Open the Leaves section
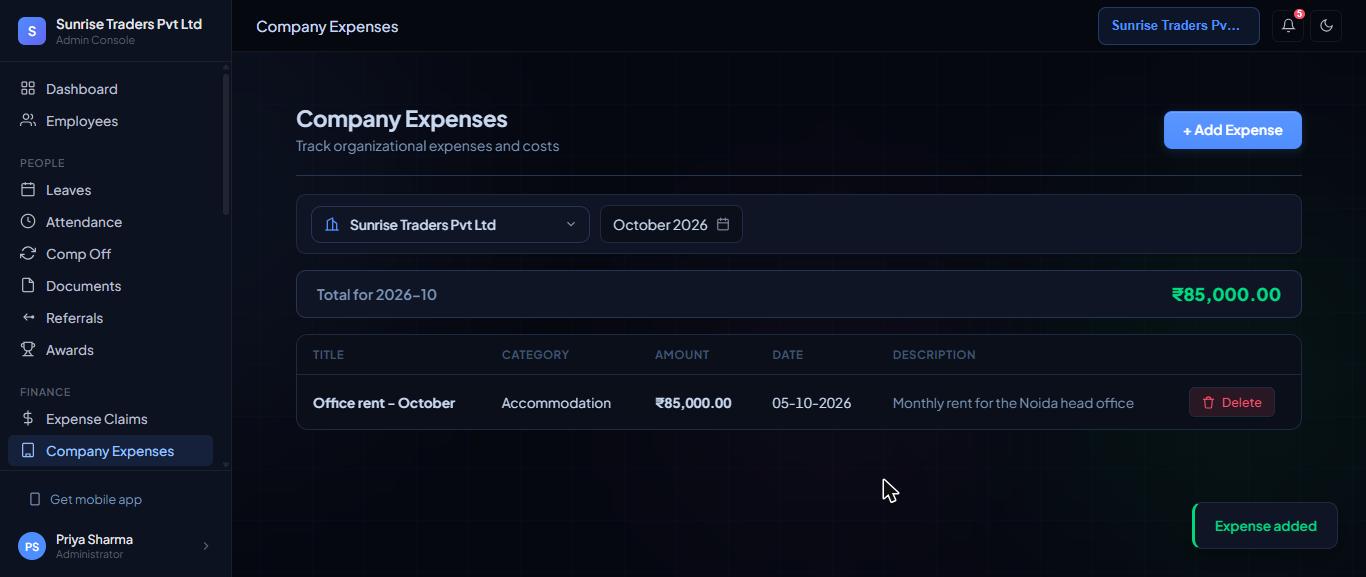 (x=110, y=190)
